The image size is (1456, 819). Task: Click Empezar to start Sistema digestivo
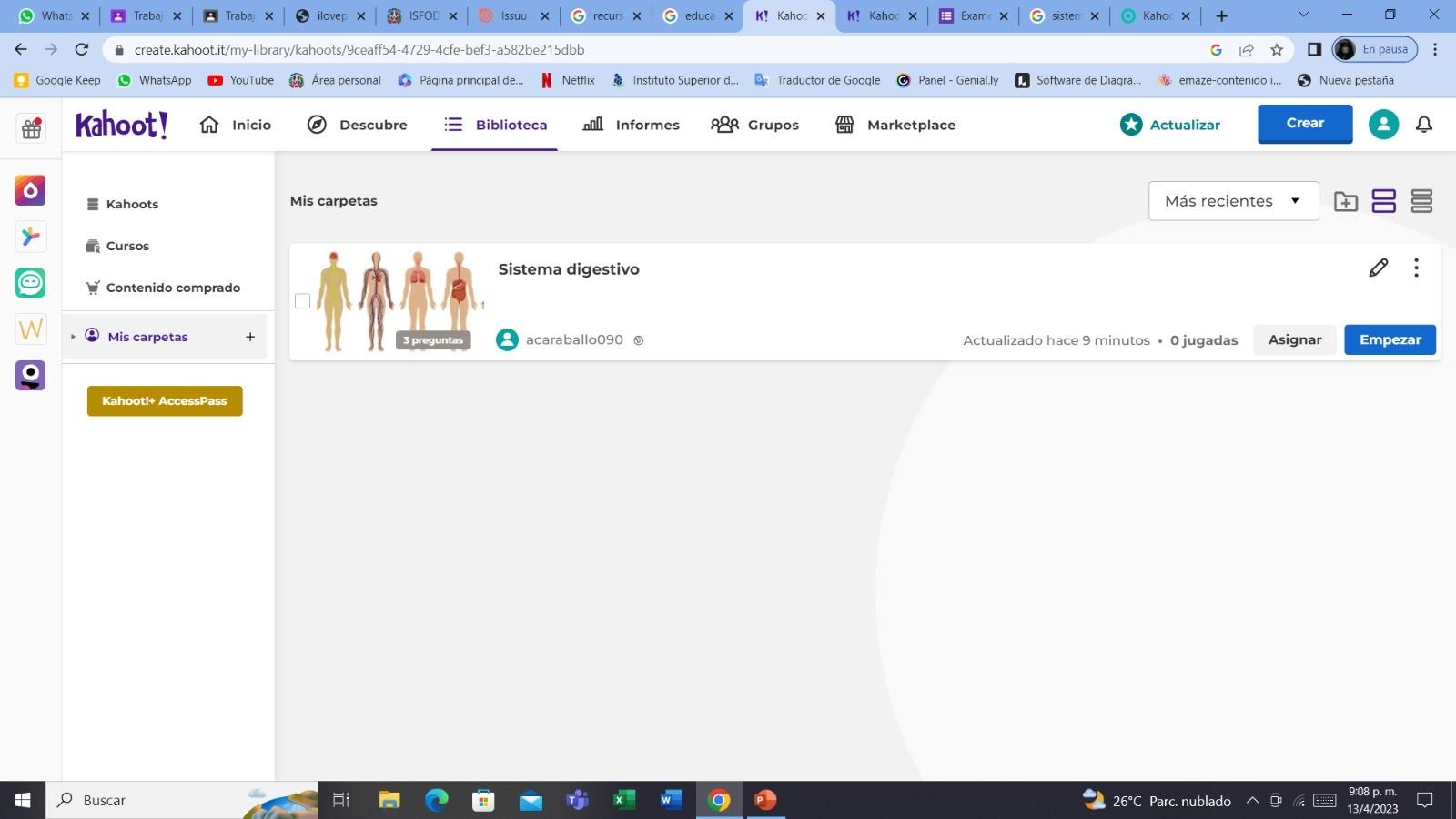1390,339
